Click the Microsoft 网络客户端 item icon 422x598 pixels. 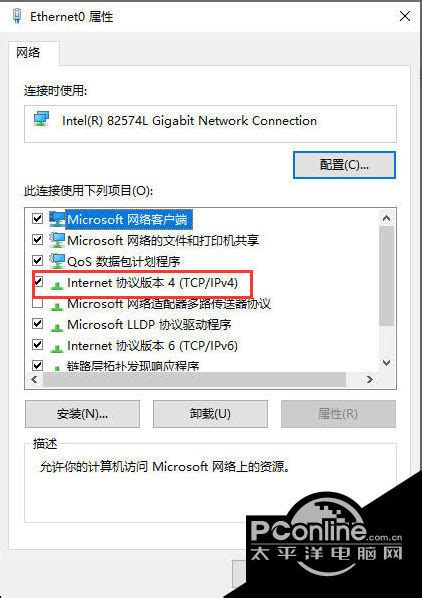pos(57,219)
